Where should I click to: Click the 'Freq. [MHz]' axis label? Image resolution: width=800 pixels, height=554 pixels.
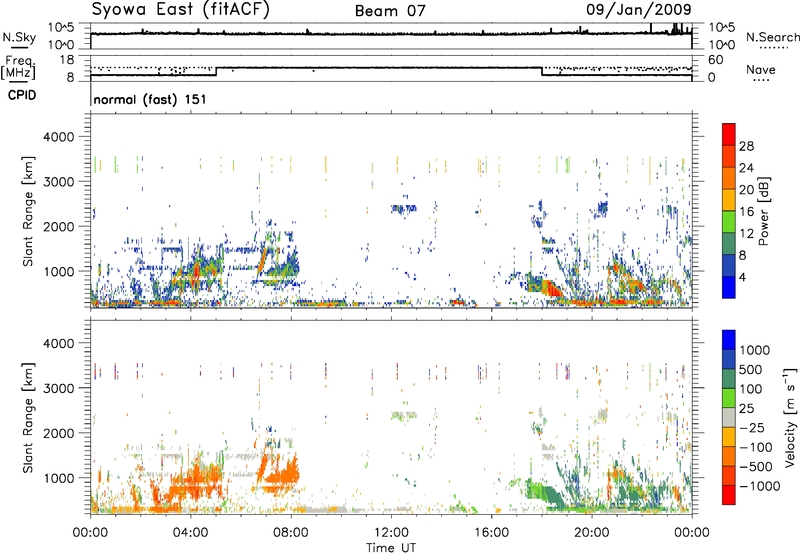pos(18,67)
